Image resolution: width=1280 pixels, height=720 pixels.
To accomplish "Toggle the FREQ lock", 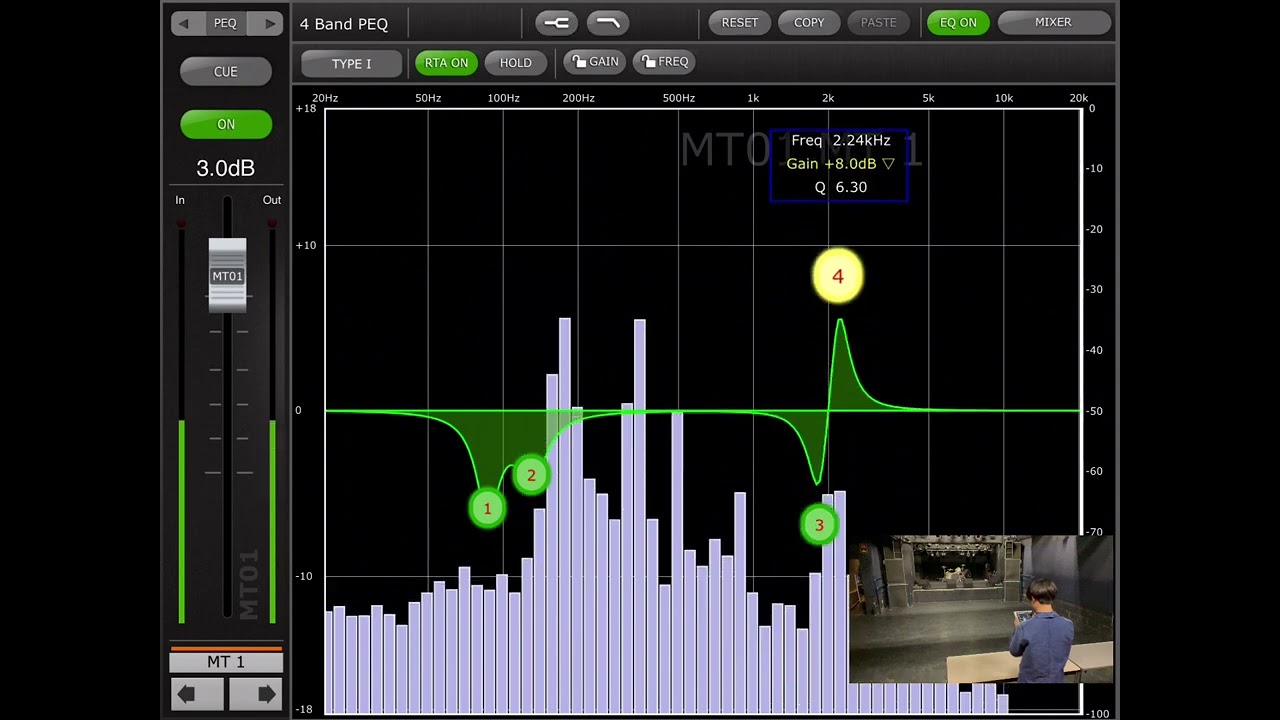I will tap(664, 62).
